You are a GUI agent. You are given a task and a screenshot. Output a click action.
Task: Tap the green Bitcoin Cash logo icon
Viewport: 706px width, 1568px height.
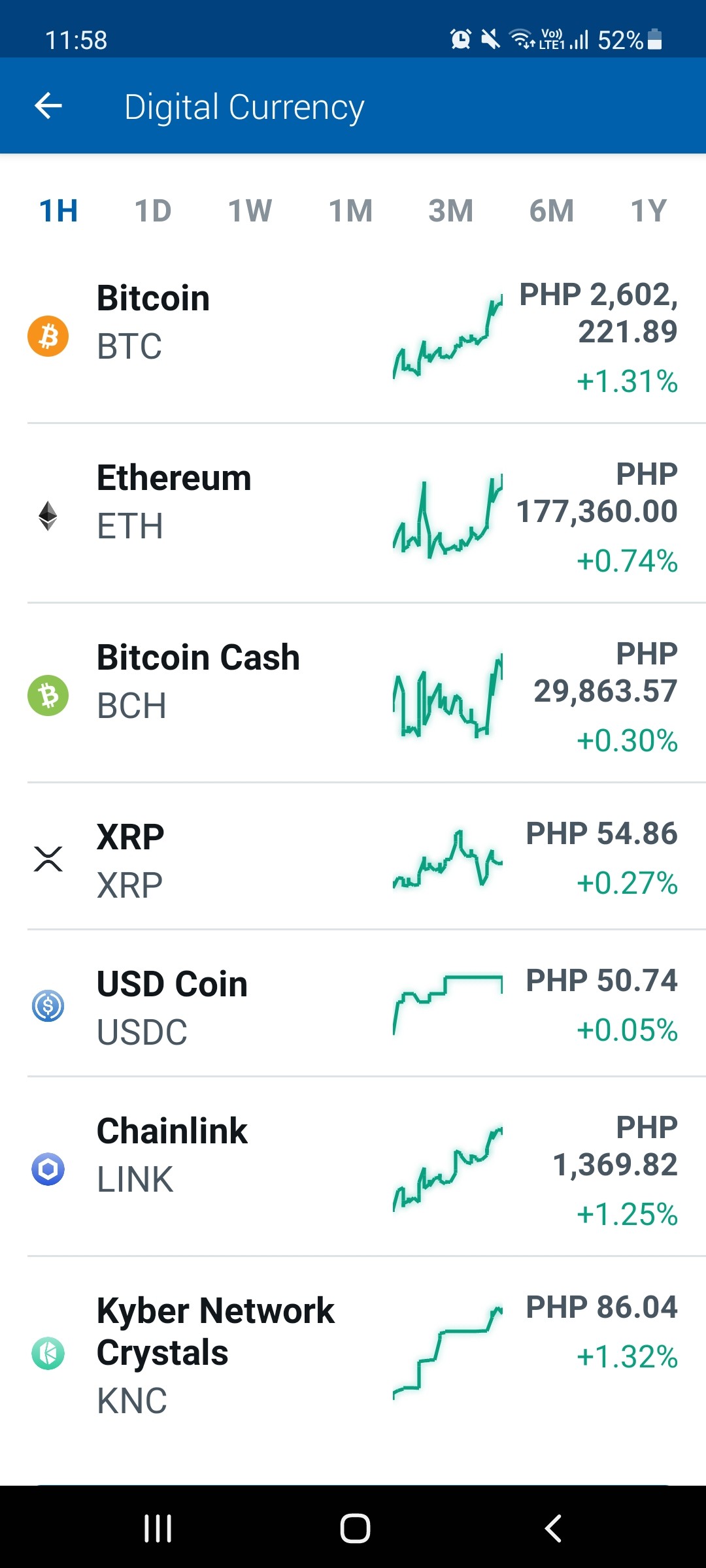[48, 695]
